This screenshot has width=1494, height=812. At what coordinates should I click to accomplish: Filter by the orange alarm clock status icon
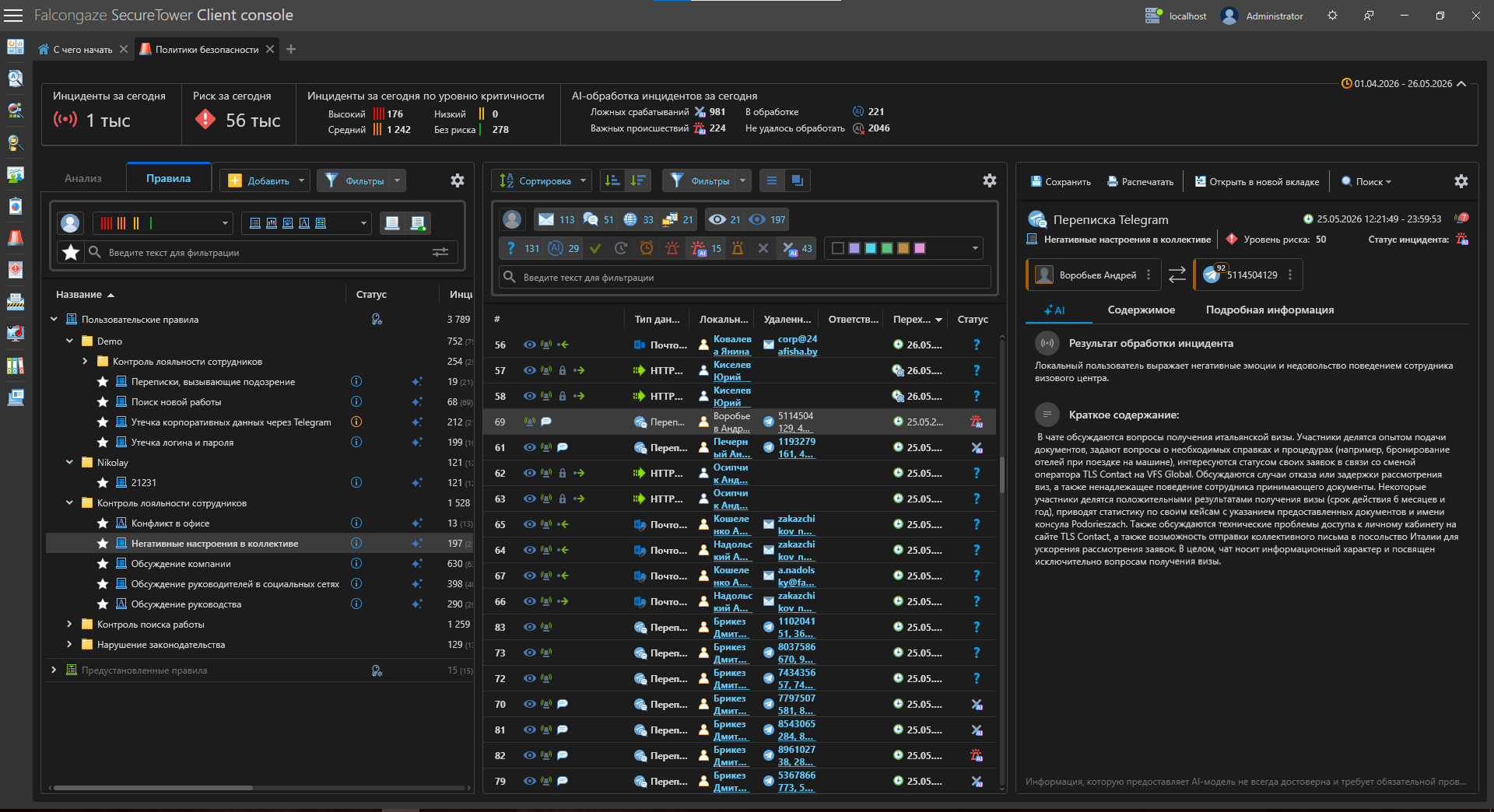click(x=647, y=248)
